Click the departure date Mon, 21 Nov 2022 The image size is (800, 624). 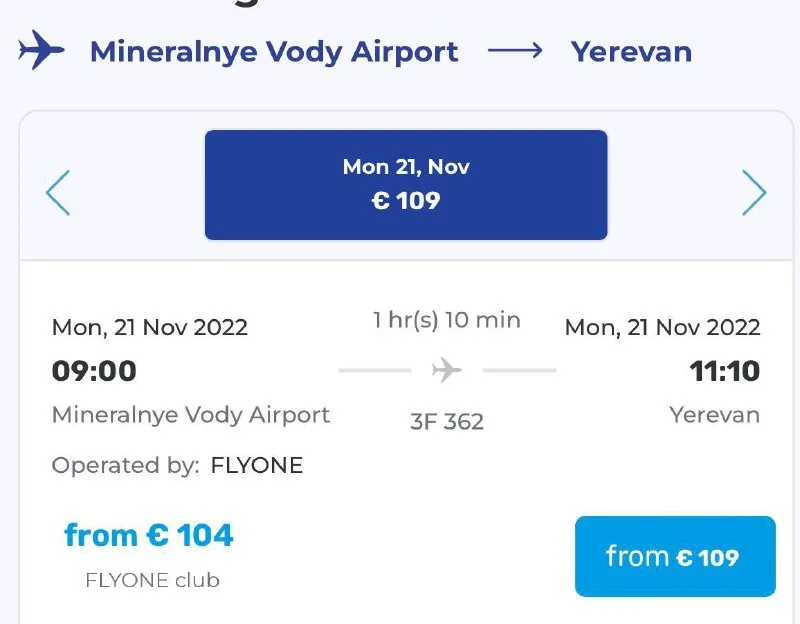tap(150, 327)
